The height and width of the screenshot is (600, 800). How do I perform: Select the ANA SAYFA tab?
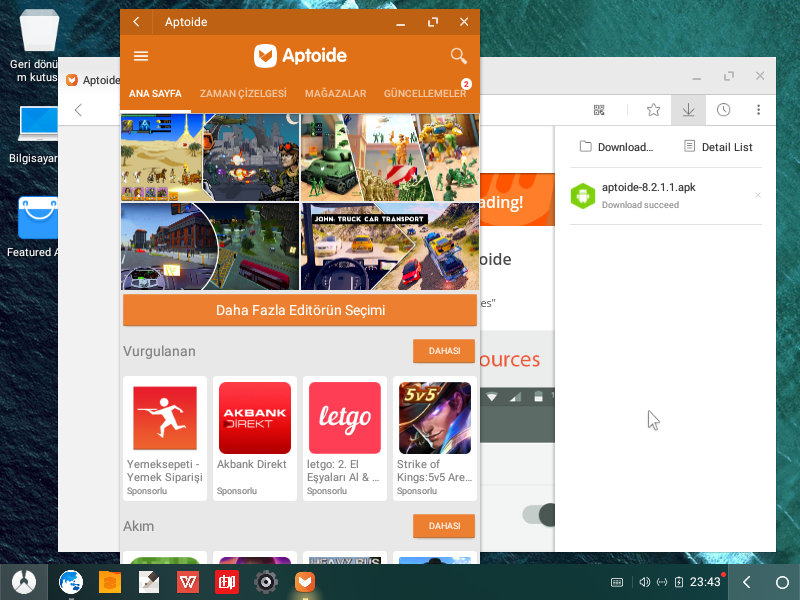click(x=155, y=94)
